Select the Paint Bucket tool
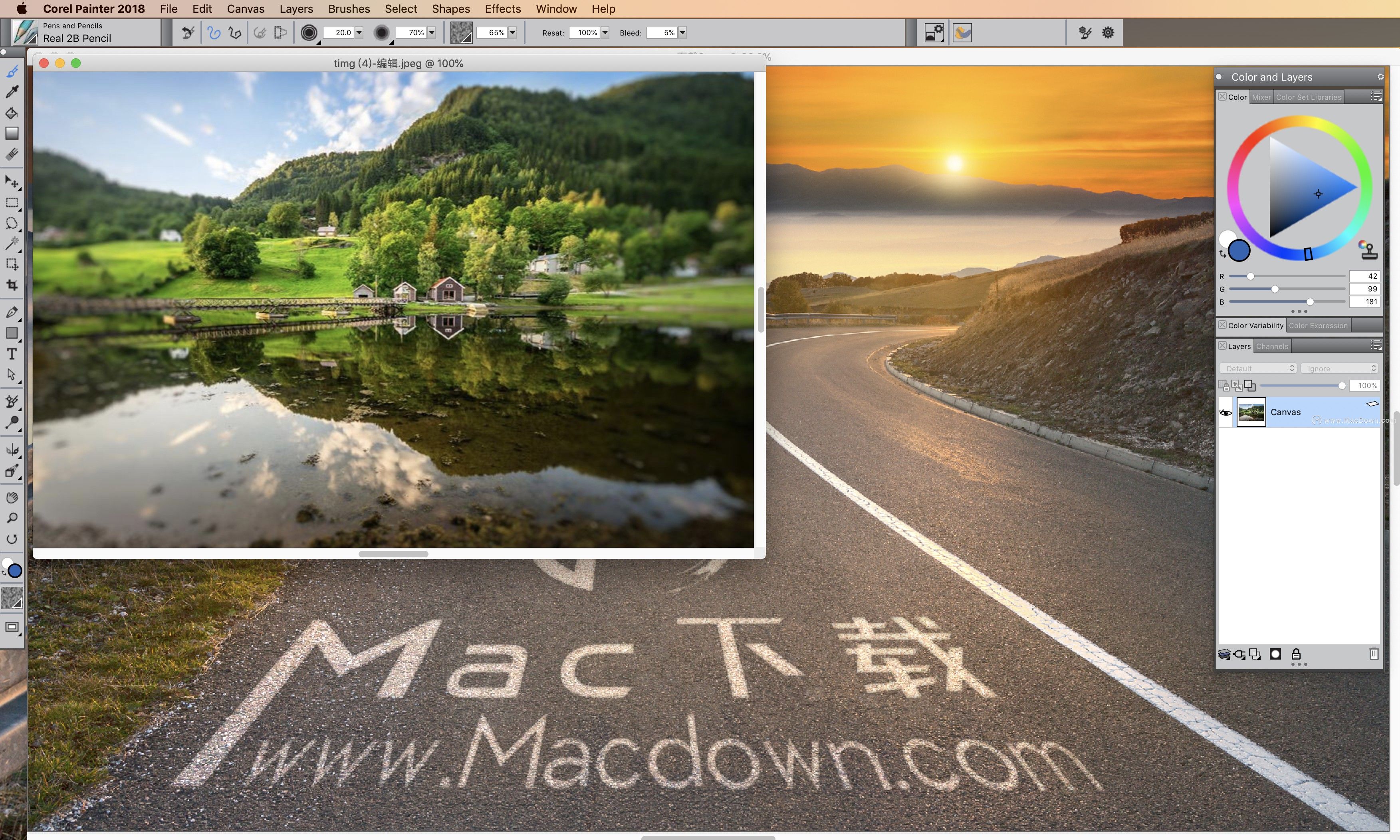 (x=12, y=113)
